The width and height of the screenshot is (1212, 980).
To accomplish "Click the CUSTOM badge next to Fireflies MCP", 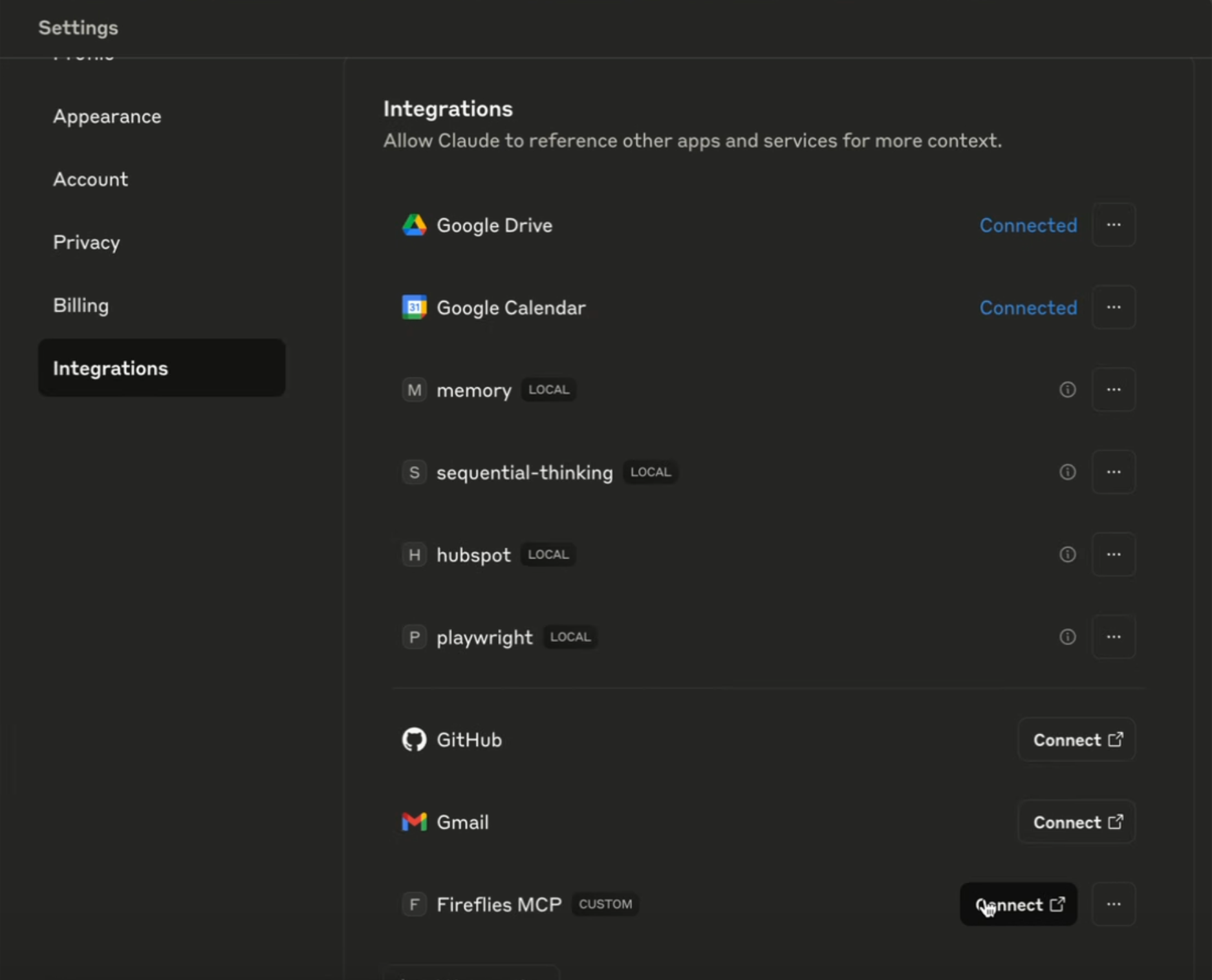I will click(x=605, y=904).
